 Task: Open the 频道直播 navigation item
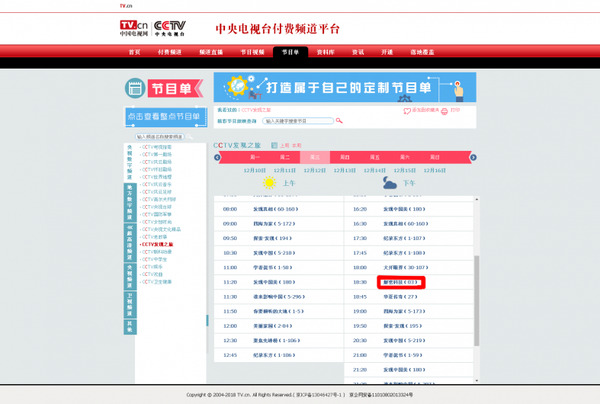[211, 52]
